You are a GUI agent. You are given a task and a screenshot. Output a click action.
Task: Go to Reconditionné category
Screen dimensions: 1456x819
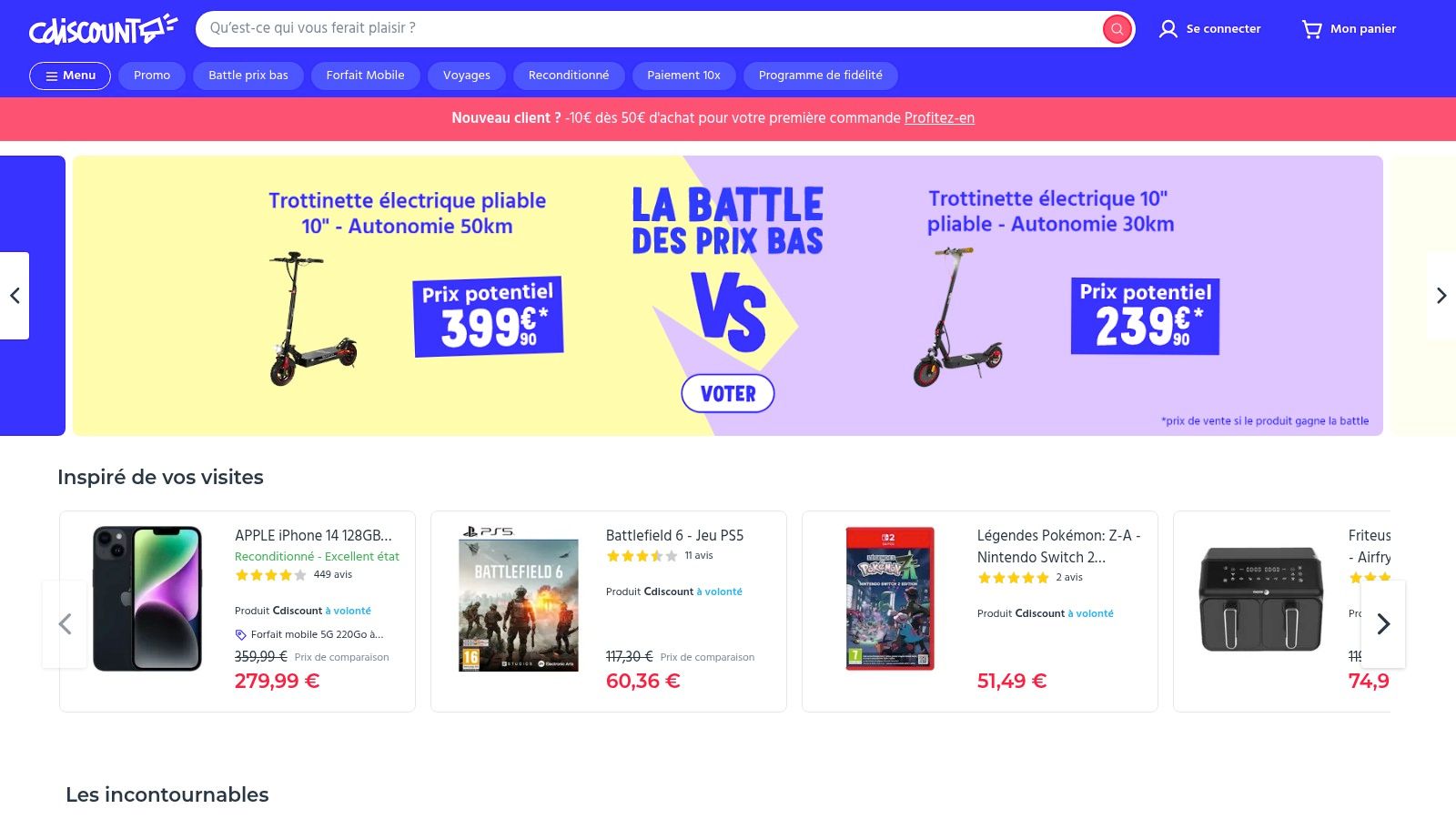click(x=569, y=76)
